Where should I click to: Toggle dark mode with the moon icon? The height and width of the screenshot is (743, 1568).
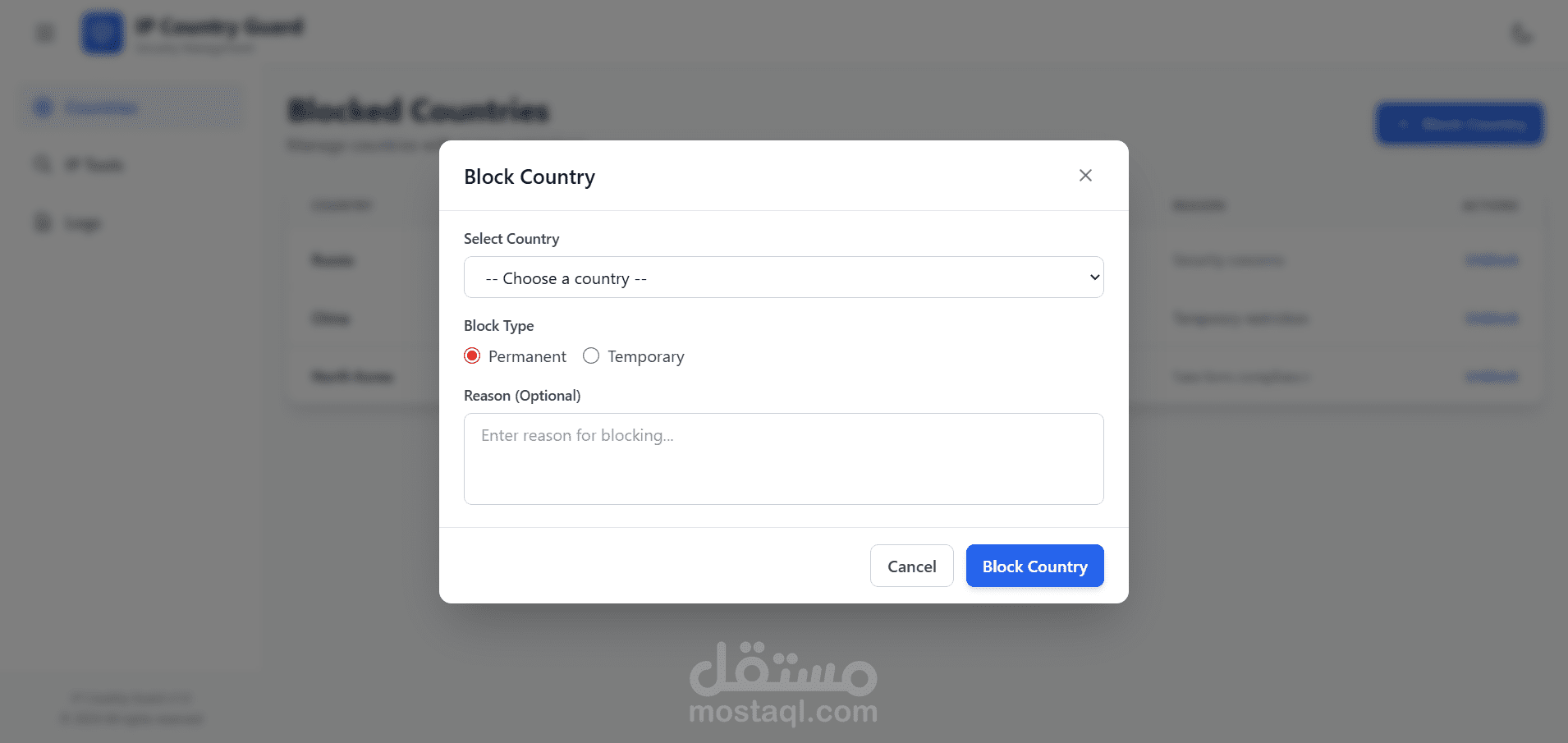coord(1521,34)
